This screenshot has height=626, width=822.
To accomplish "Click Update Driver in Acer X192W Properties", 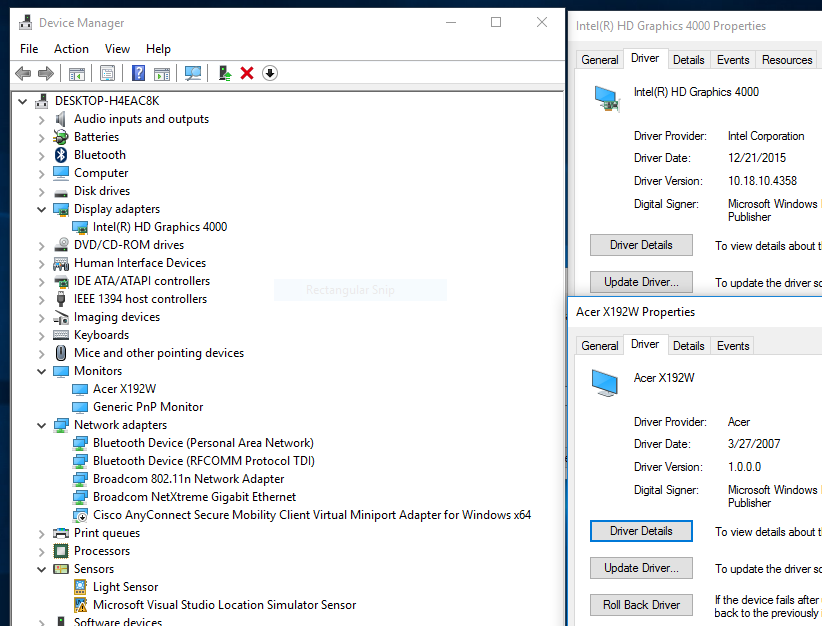I will 641,568.
